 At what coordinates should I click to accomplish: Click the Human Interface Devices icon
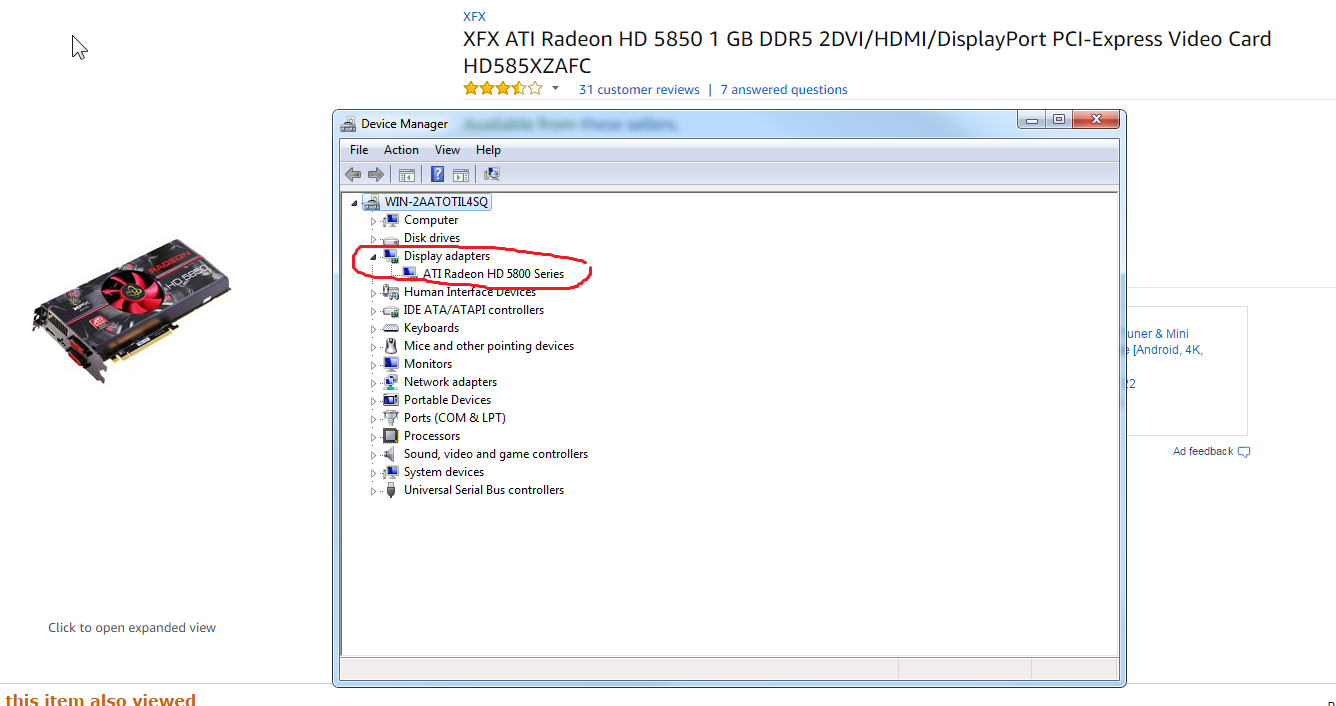click(391, 292)
